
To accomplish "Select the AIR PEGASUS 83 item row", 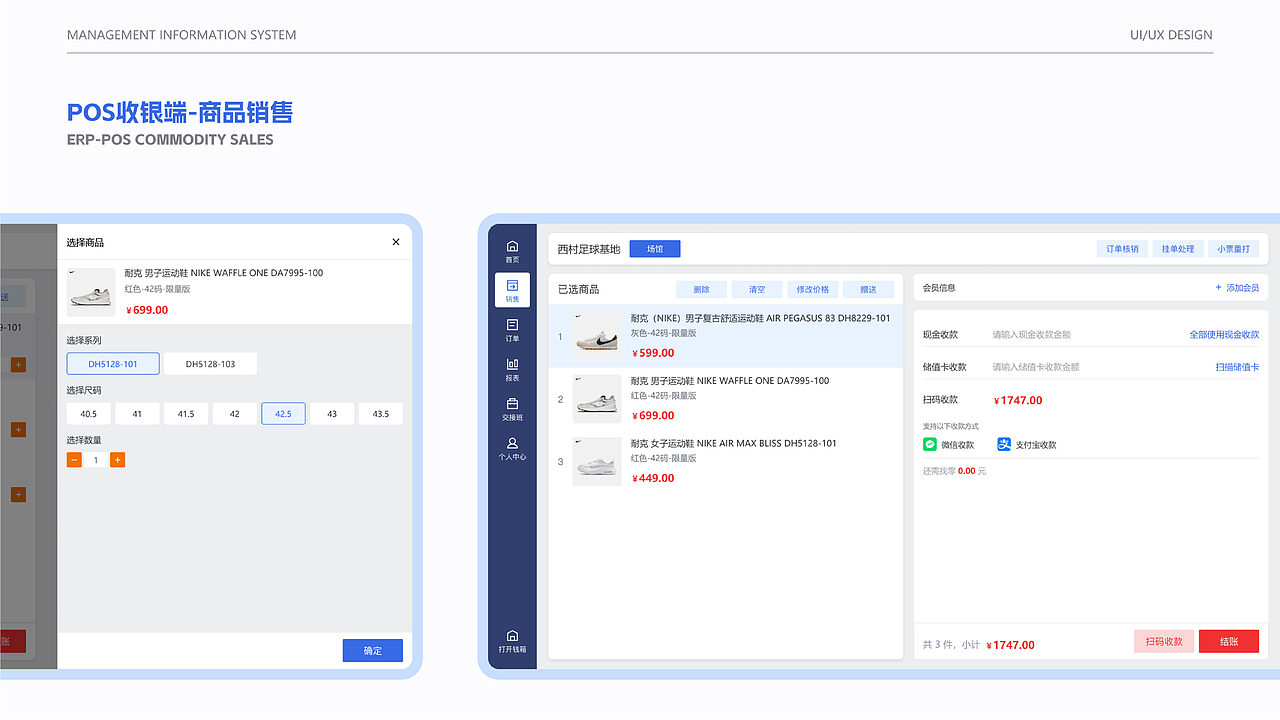I will [x=726, y=336].
